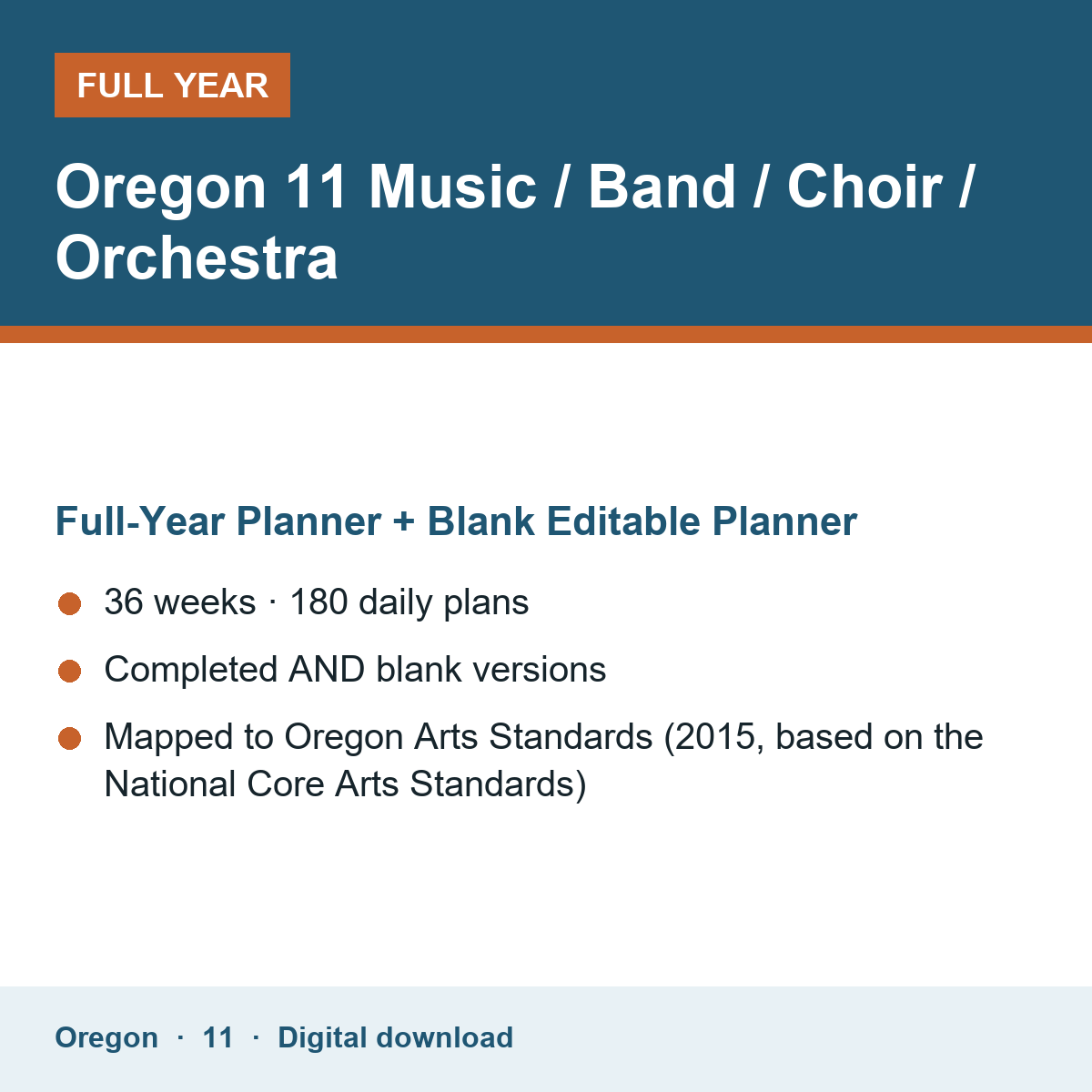Click the bullet beside Mapped to Oregon Arts
This screenshot has width=1092, height=1092.
[70, 738]
